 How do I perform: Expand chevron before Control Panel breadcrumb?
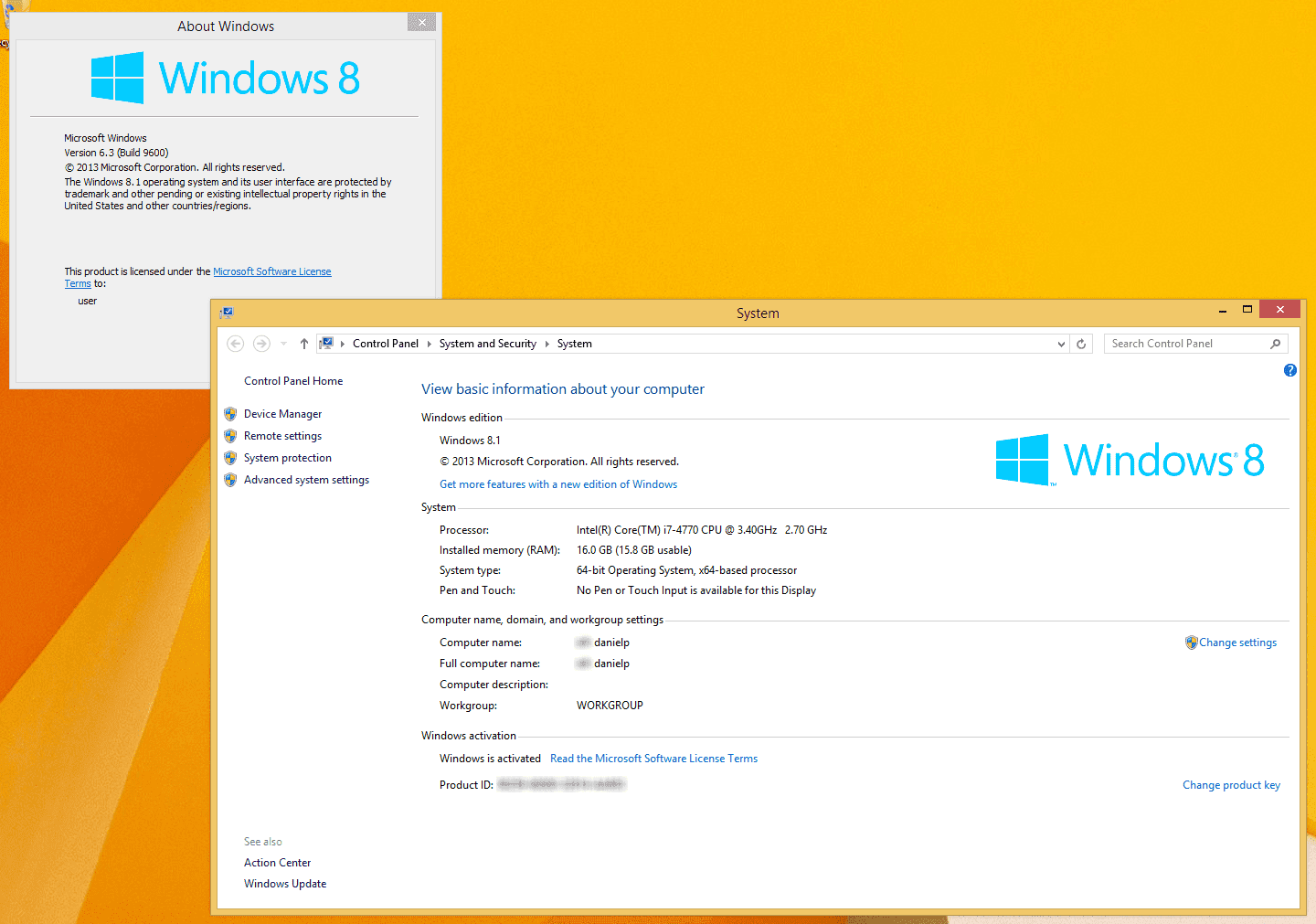pyautogui.click(x=343, y=344)
